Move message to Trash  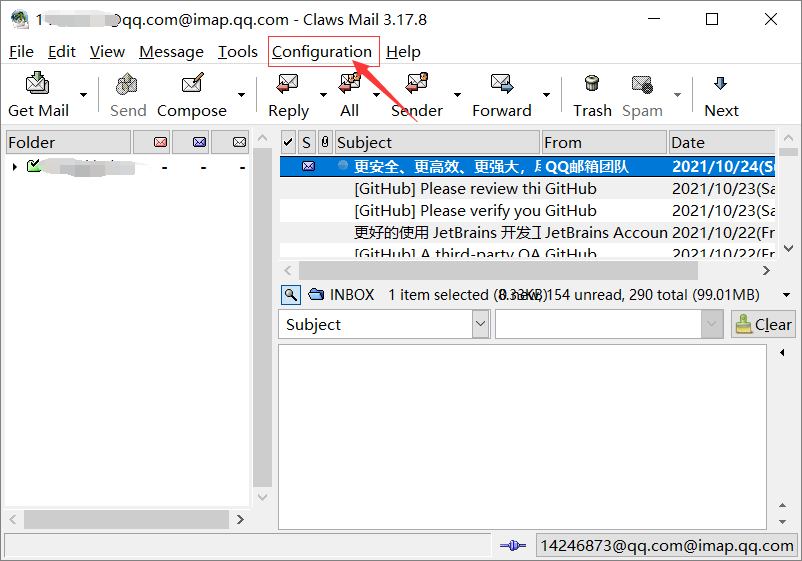click(592, 95)
